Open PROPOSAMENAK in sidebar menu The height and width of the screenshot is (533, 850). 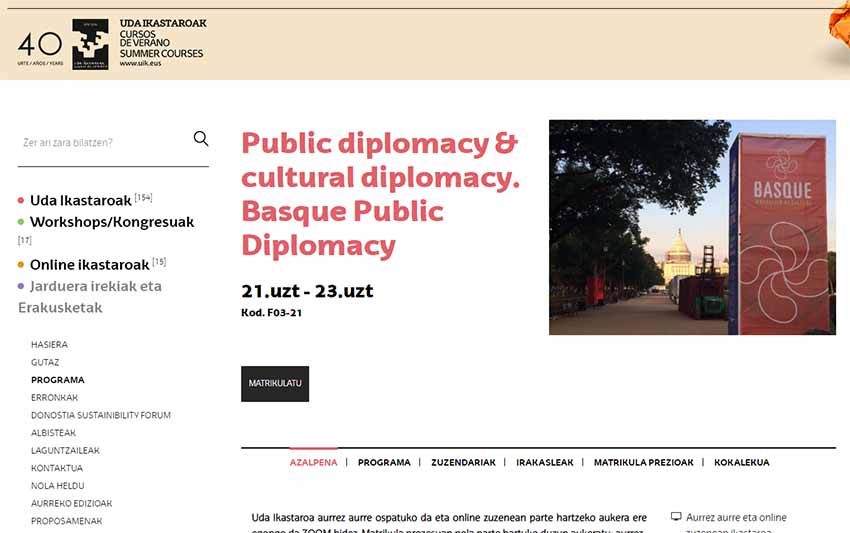coord(66,521)
